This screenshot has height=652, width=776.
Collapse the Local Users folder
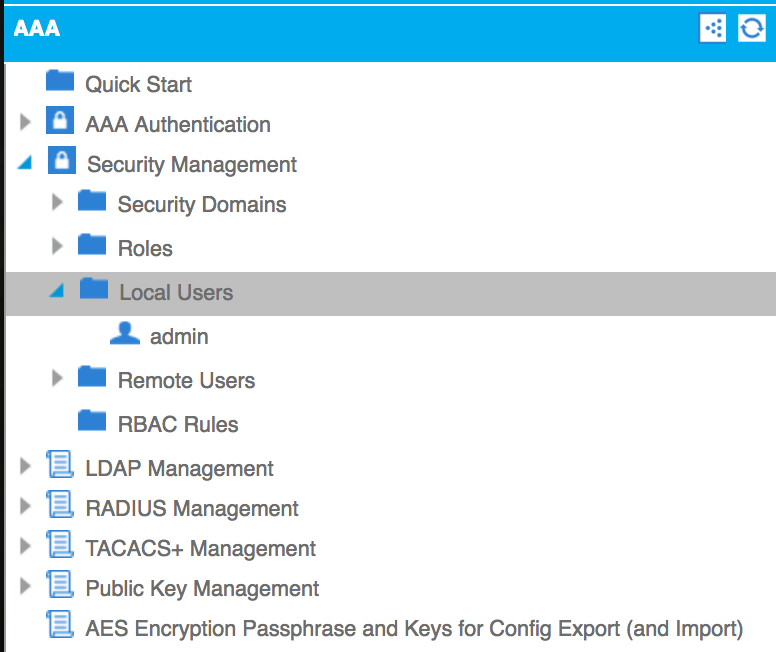[x=56, y=290]
